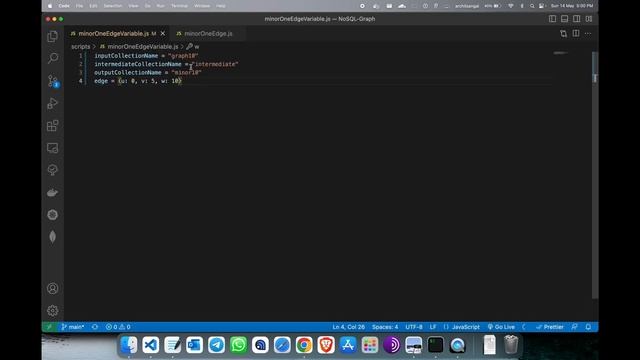Image resolution: width=640 pixels, height=360 pixels.
Task: Open the Accounts menu icon
Action: point(53,289)
